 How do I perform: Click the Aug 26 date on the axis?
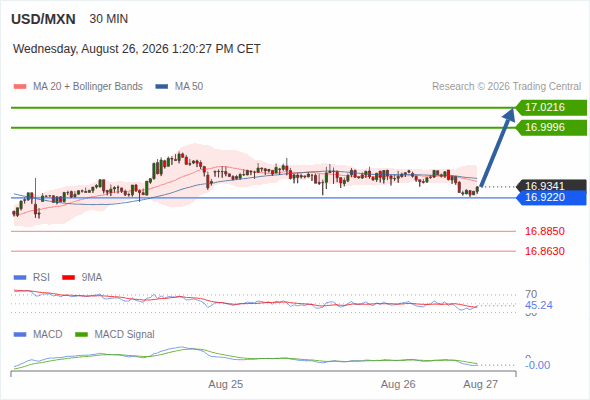(x=398, y=384)
